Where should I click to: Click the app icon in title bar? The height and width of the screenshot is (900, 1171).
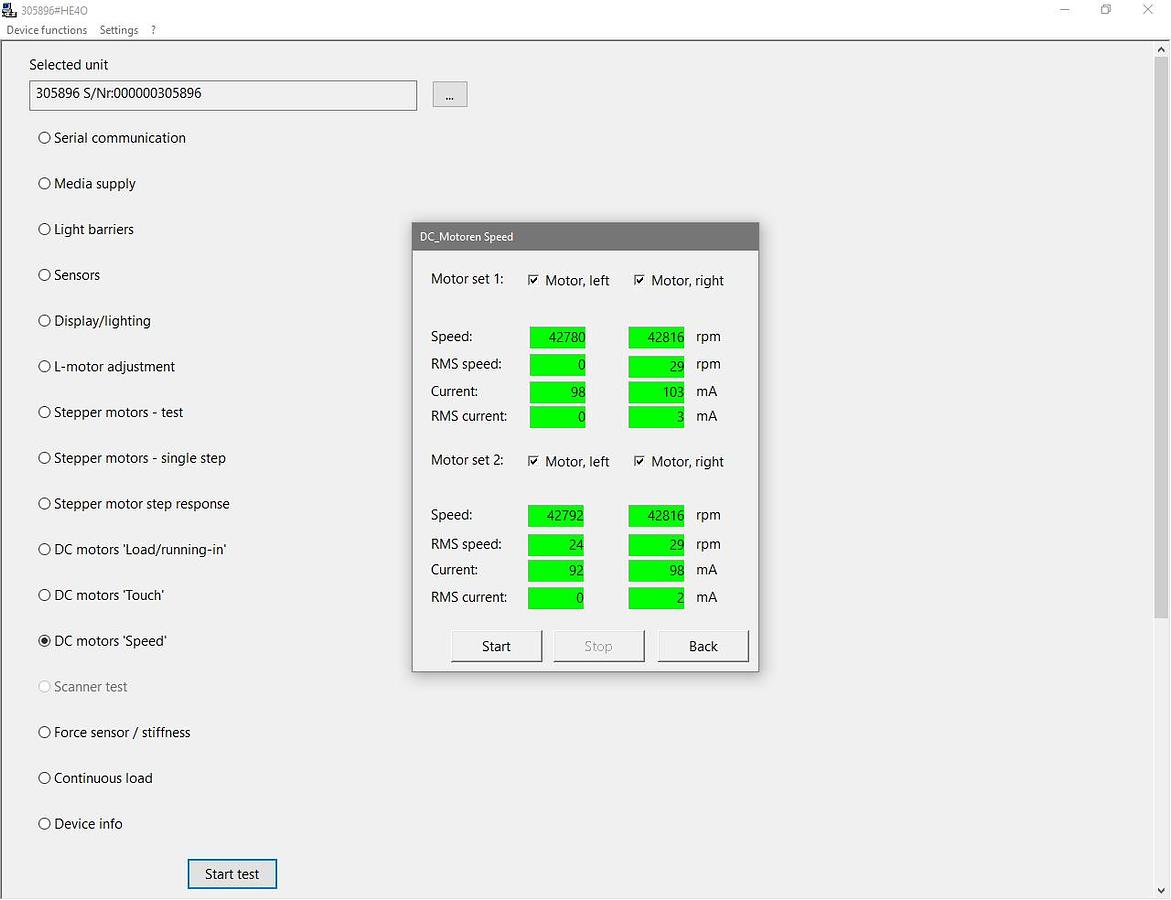tap(10, 10)
